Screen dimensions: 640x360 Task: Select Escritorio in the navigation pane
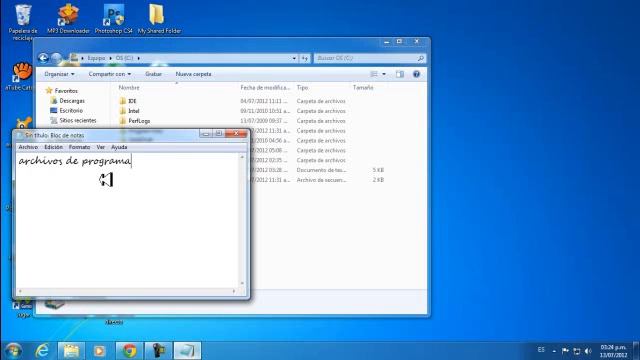(71, 111)
